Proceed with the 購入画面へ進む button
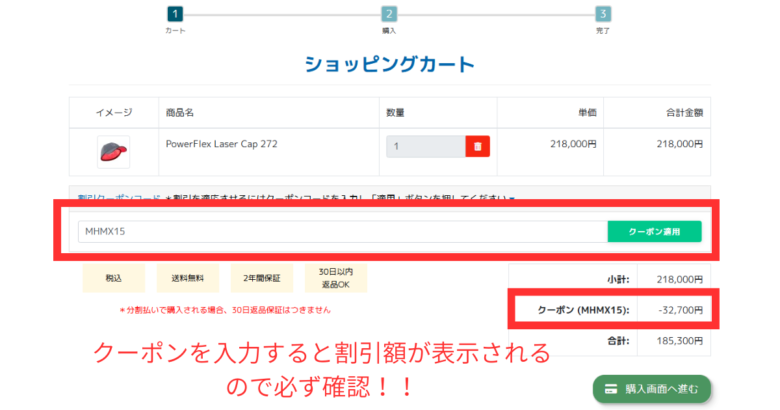780x410 pixels. [652, 388]
